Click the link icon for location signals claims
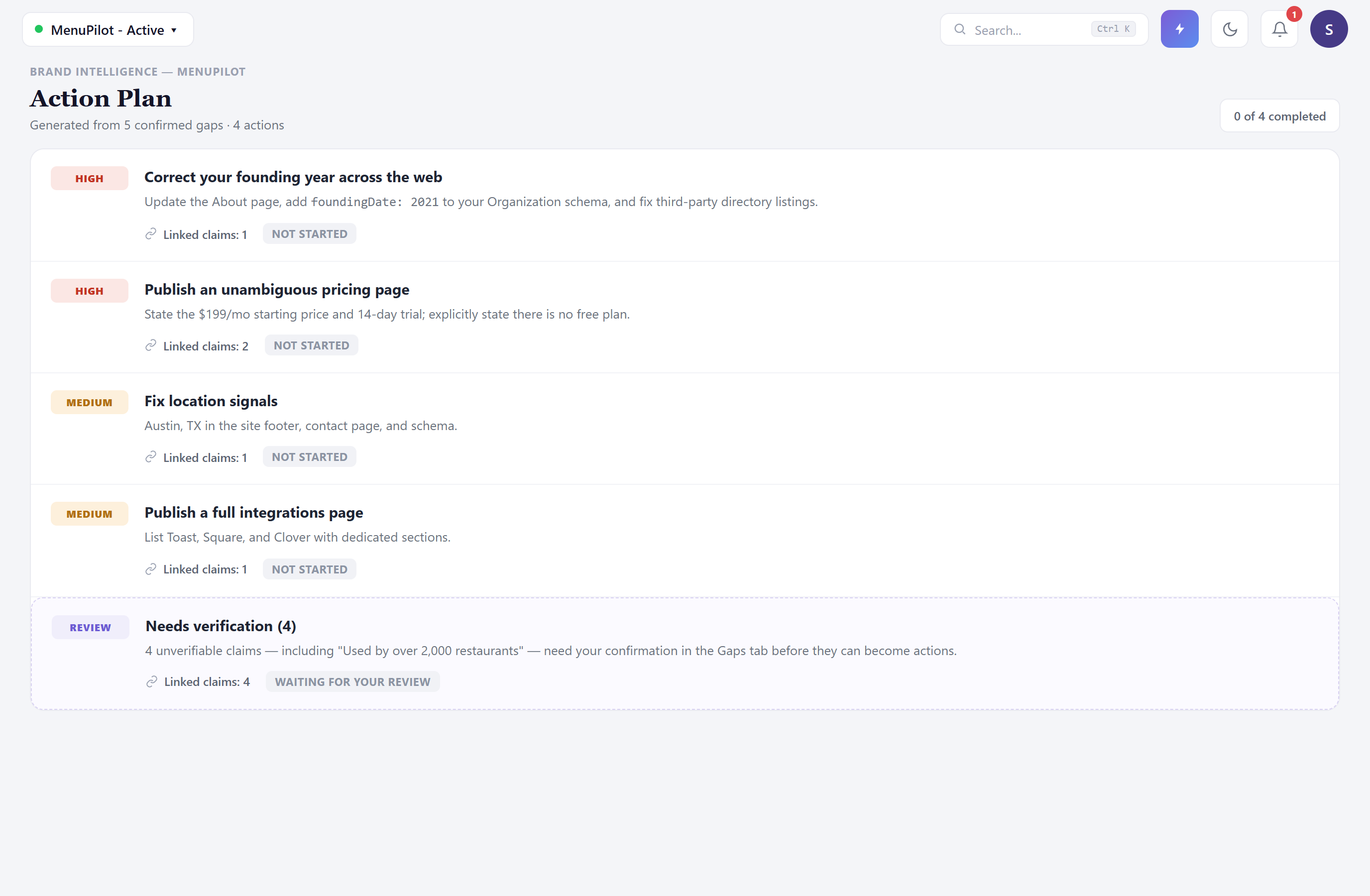The height and width of the screenshot is (896, 1370). click(x=151, y=457)
